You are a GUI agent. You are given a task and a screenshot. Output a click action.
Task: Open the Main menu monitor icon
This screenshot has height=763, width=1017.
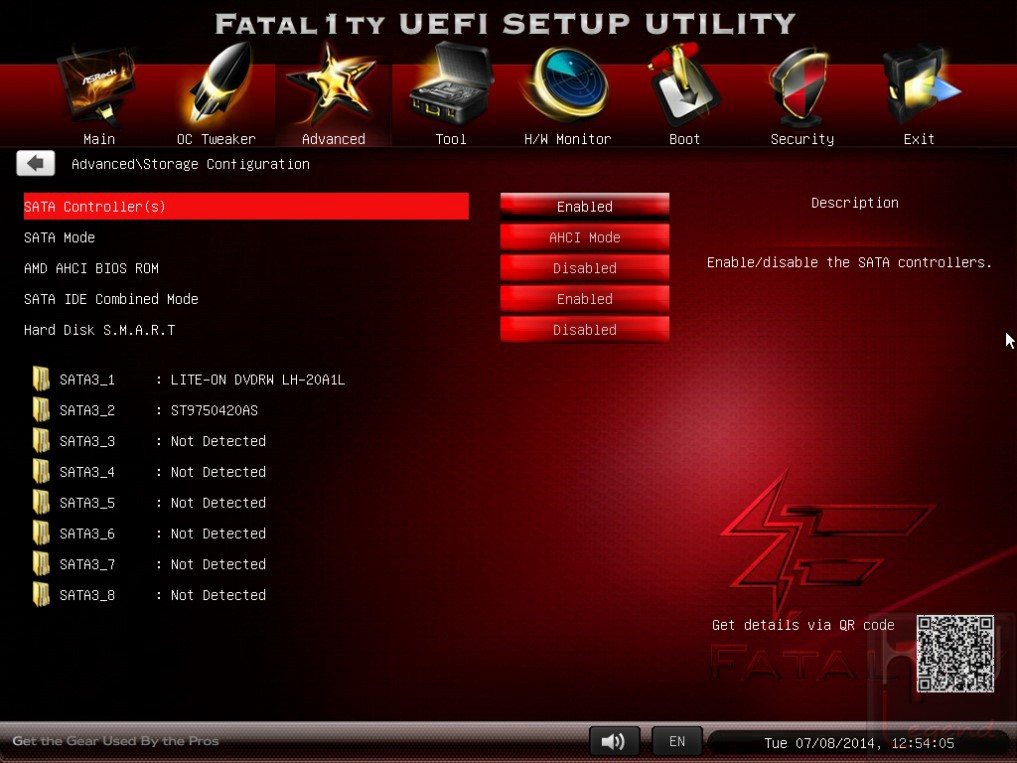(x=97, y=86)
